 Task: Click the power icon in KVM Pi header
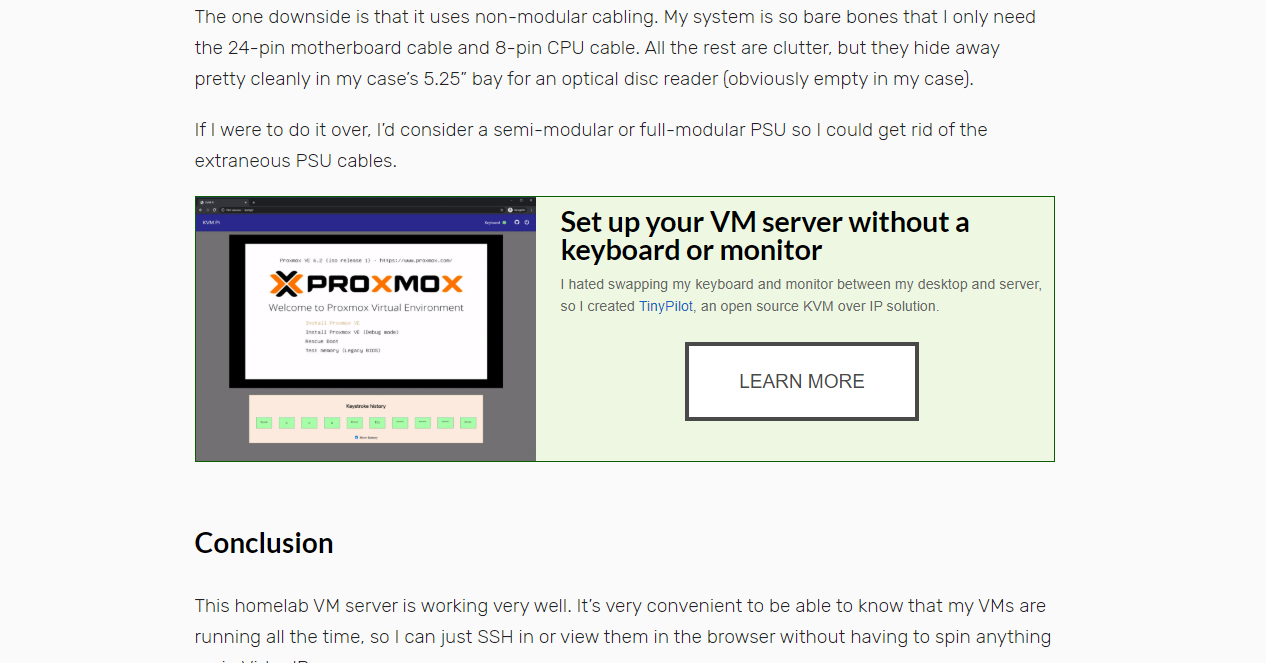(x=527, y=222)
